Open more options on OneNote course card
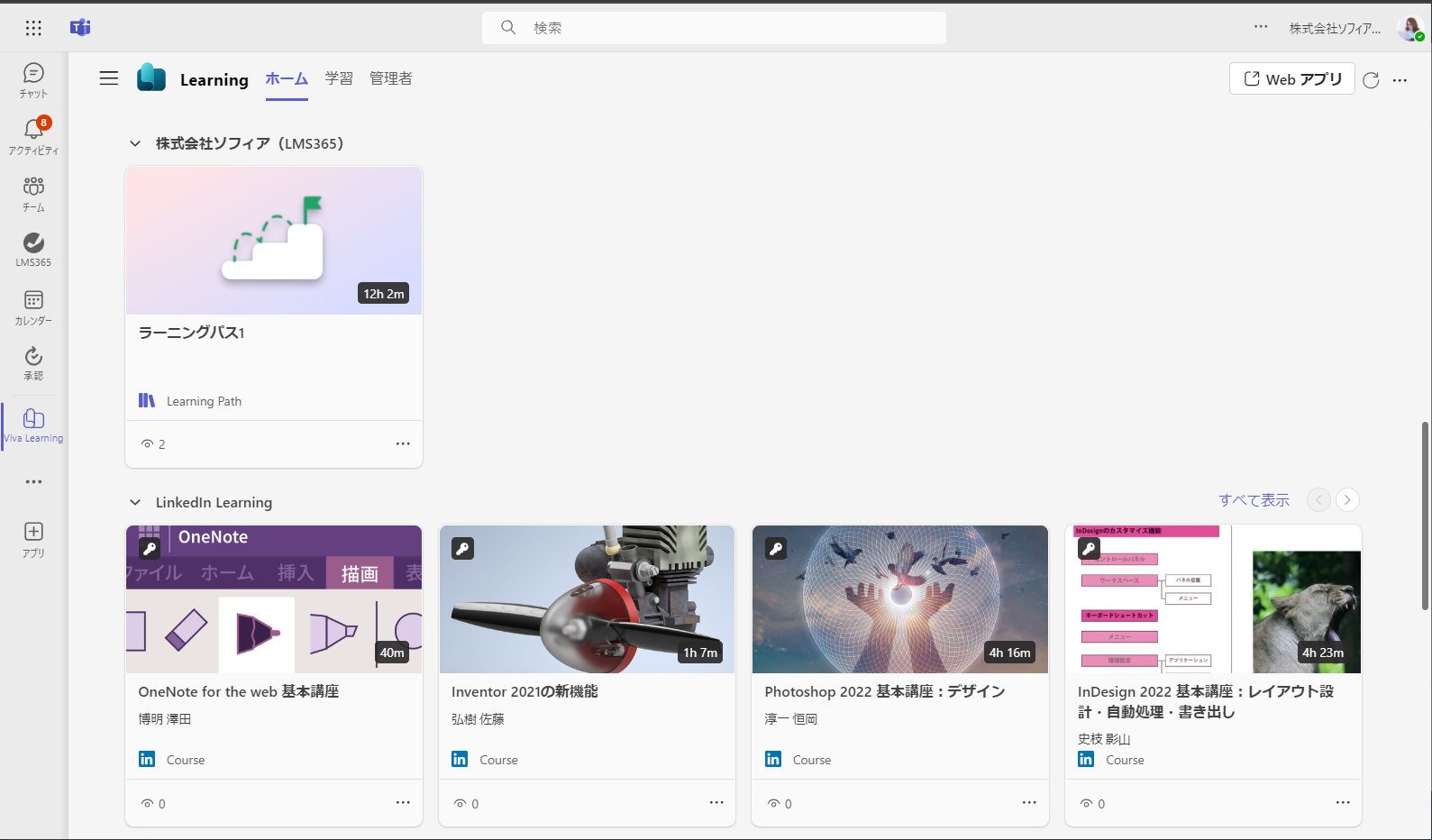Screen dimensions: 1432x840 coord(403,802)
